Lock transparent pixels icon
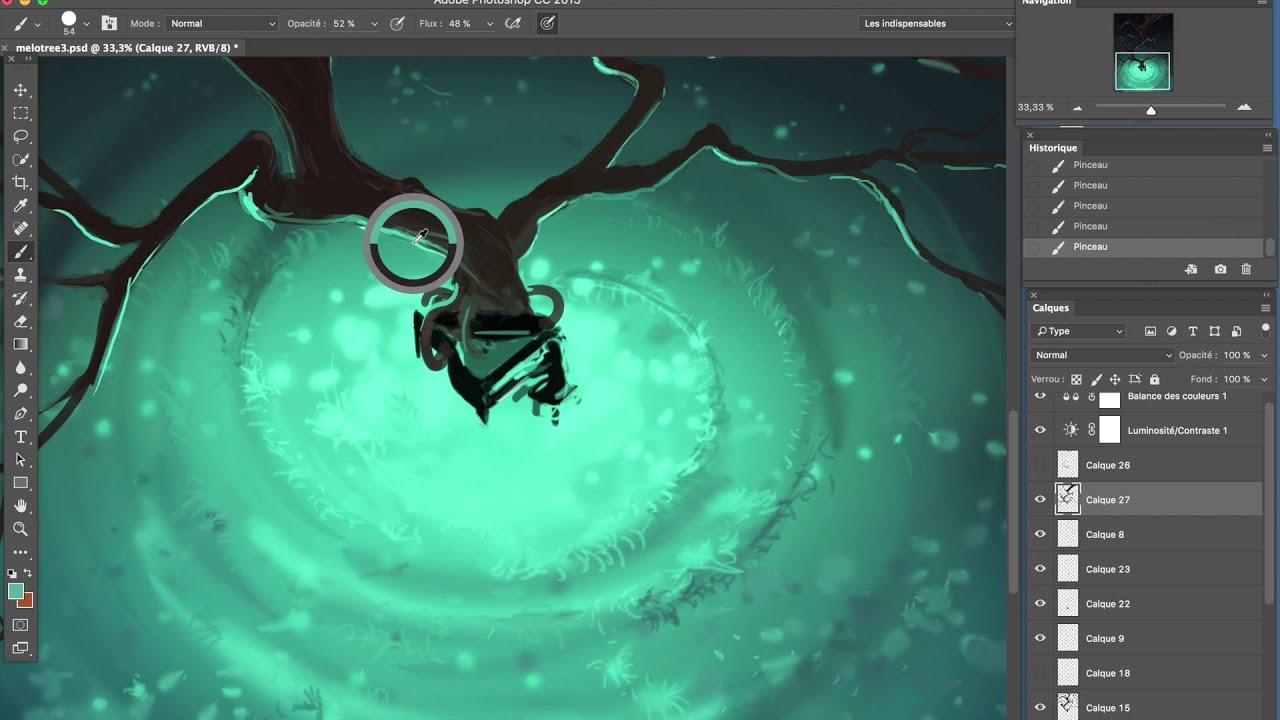 point(1076,379)
